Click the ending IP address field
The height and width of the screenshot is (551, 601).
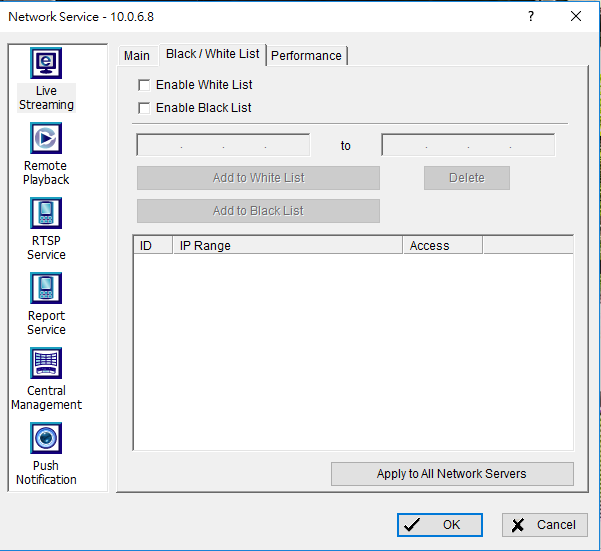coord(468,146)
